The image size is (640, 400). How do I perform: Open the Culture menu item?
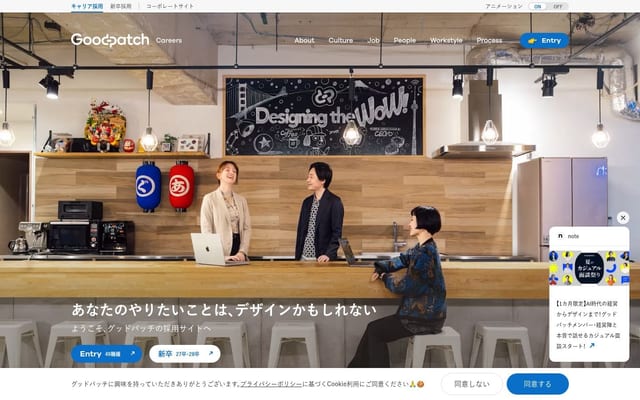coord(341,40)
